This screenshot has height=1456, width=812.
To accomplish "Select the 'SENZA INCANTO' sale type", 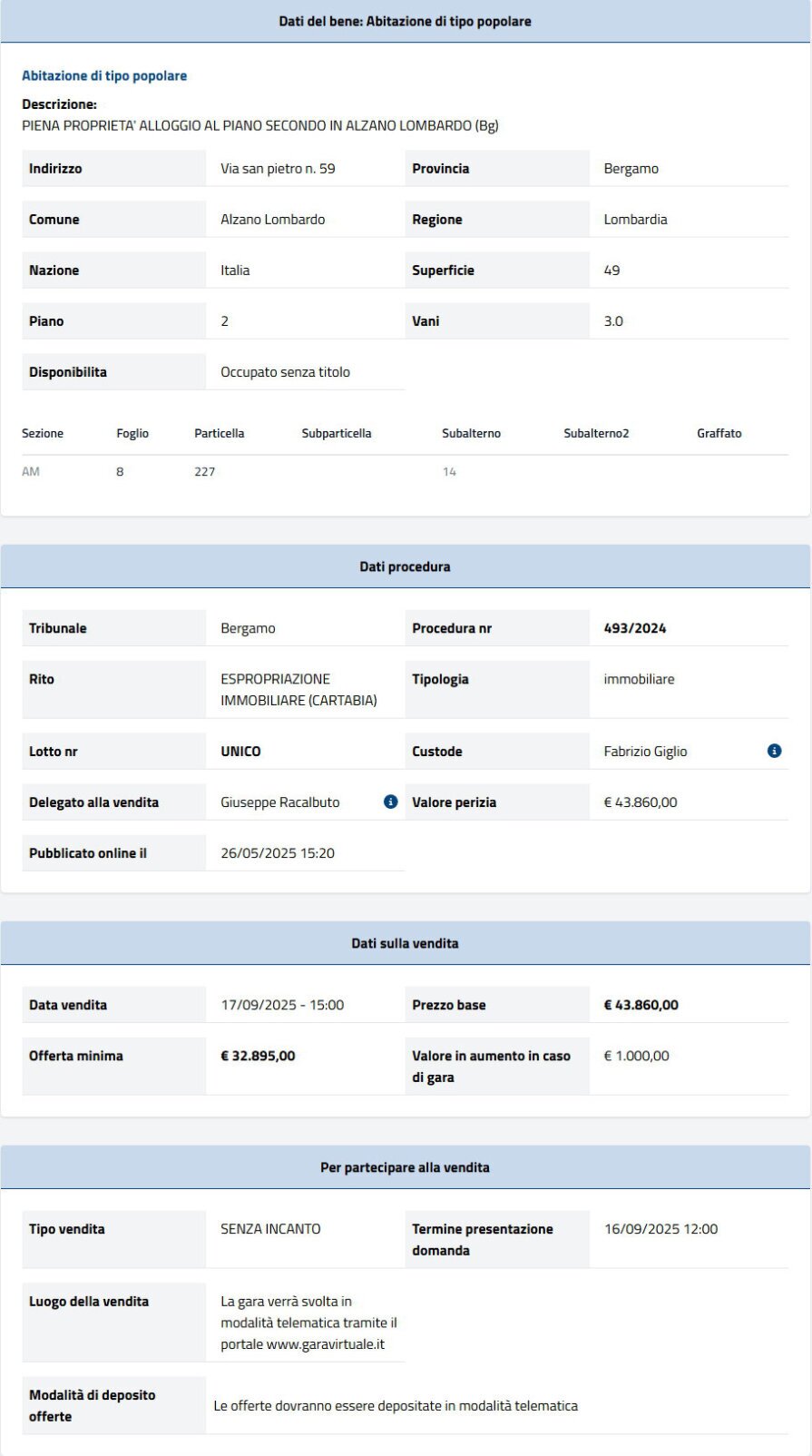I will [x=270, y=1229].
